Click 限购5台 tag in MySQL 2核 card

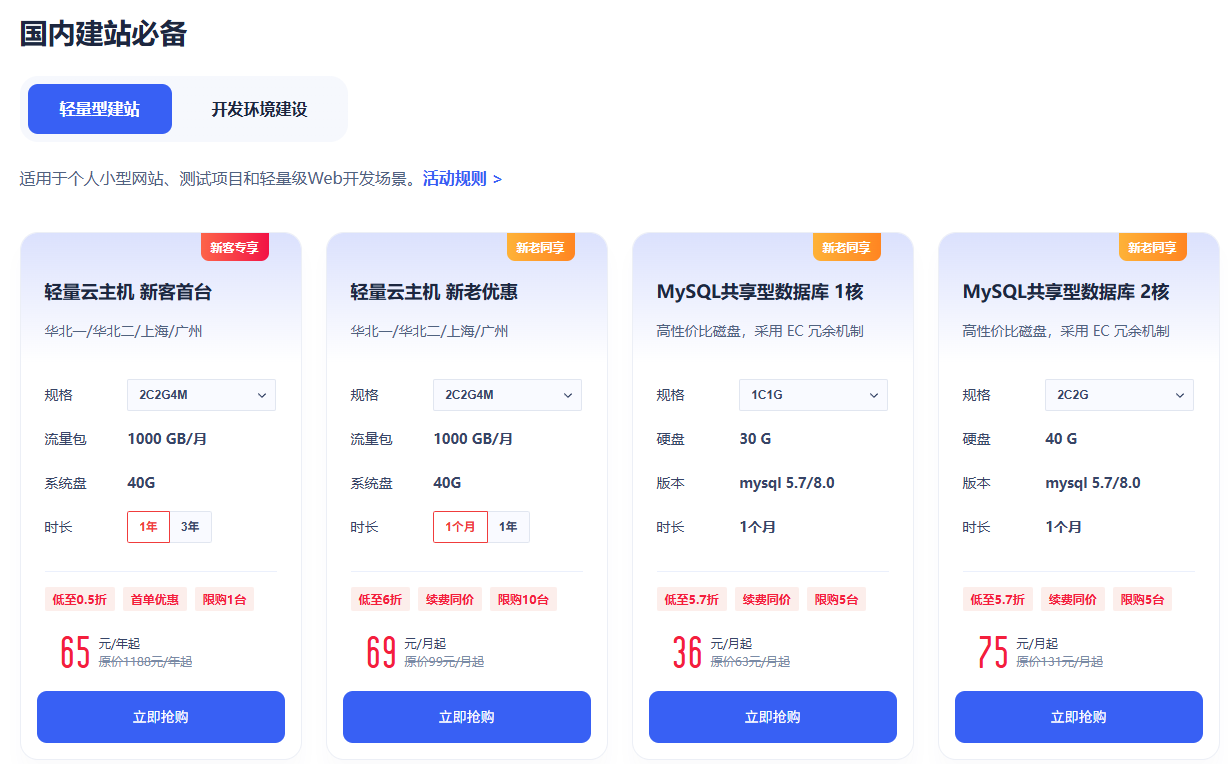click(1143, 600)
